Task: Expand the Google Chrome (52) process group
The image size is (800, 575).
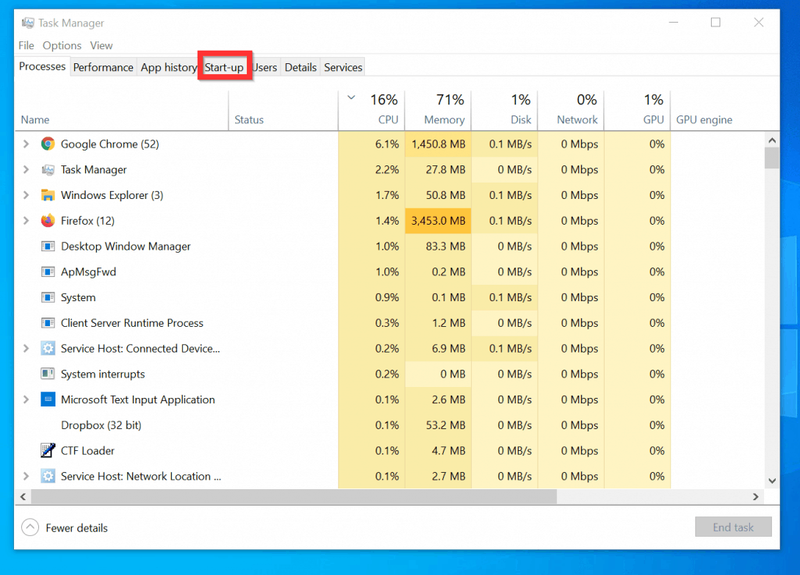Action: tap(26, 144)
